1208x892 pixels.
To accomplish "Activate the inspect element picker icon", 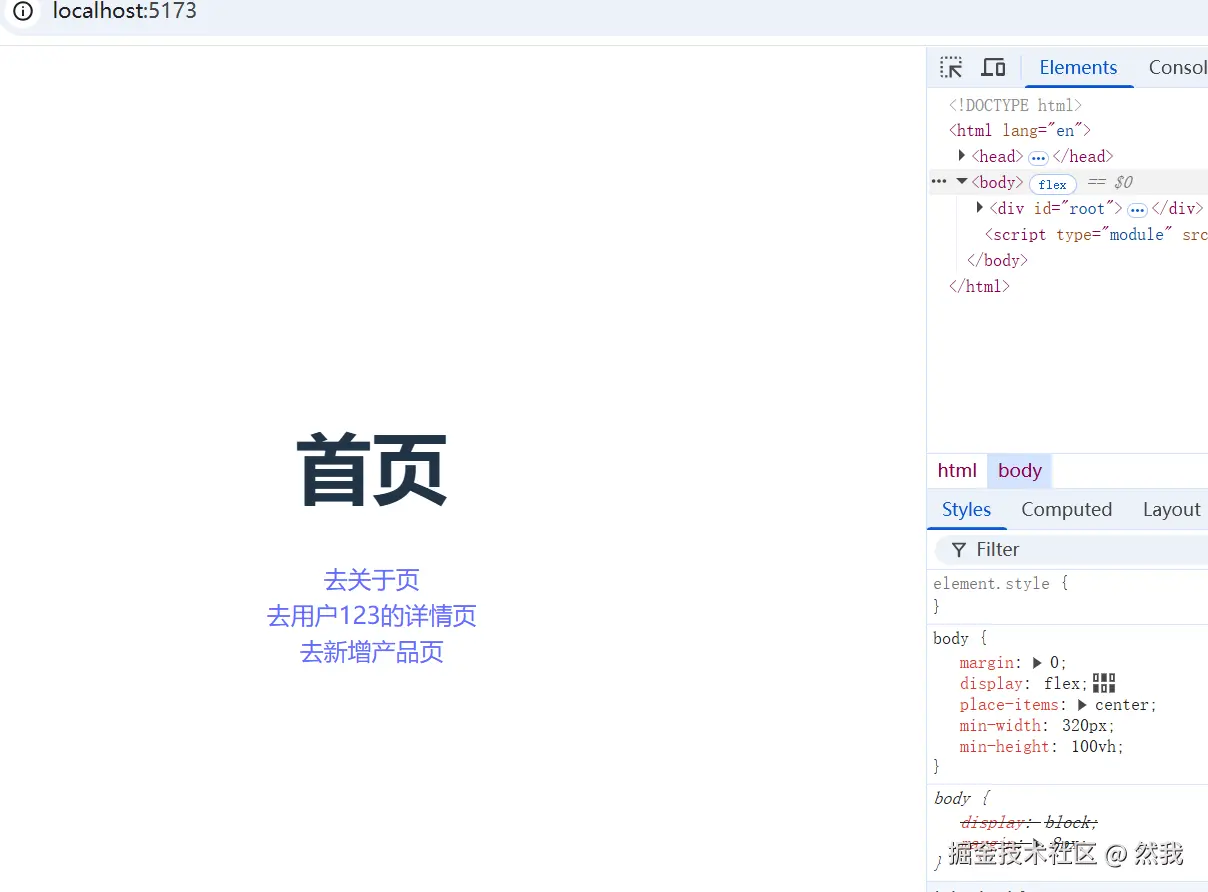I will click(951, 67).
